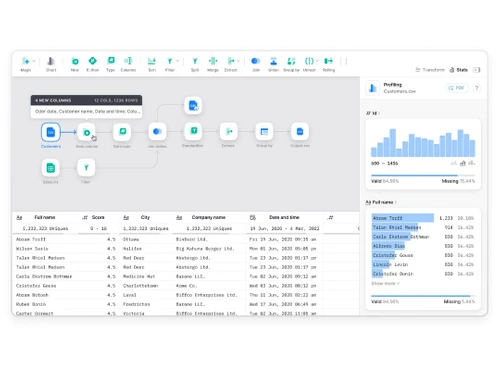Click the Show more link in Full name profile
This screenshot has width=500, height=375.
tap(385, 284)
